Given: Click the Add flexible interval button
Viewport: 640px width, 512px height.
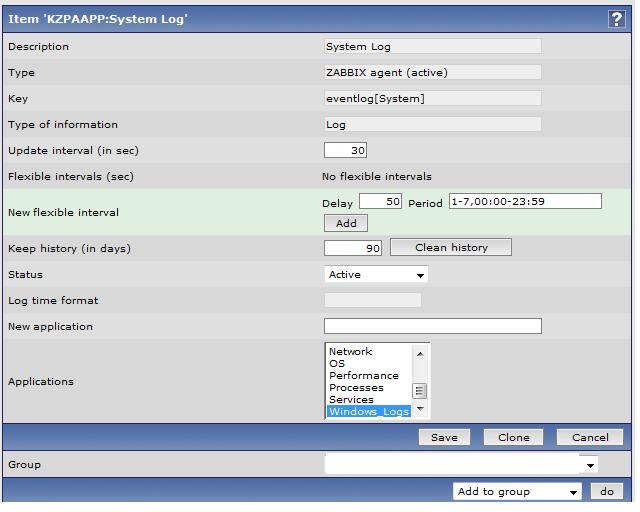Looking at the screenshot, I should pyautogui.click(x=346, y=223).
